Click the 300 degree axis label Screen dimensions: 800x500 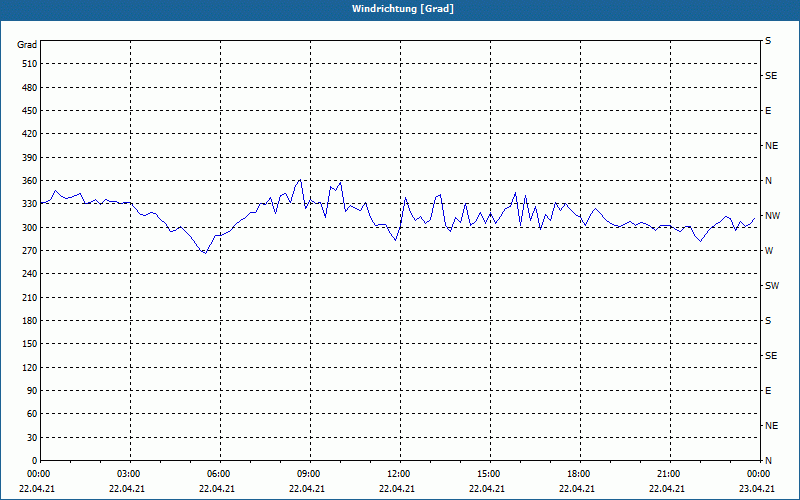(30, 227)
